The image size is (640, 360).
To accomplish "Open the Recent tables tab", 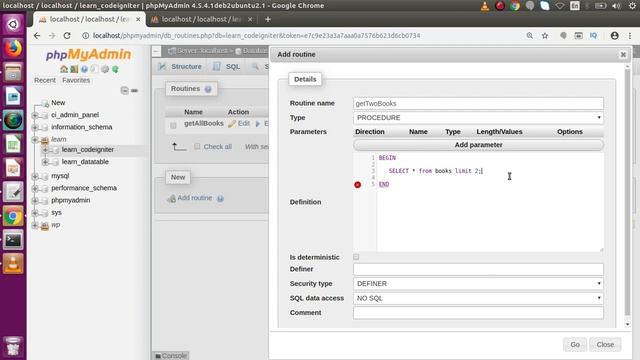I will 45,80.
